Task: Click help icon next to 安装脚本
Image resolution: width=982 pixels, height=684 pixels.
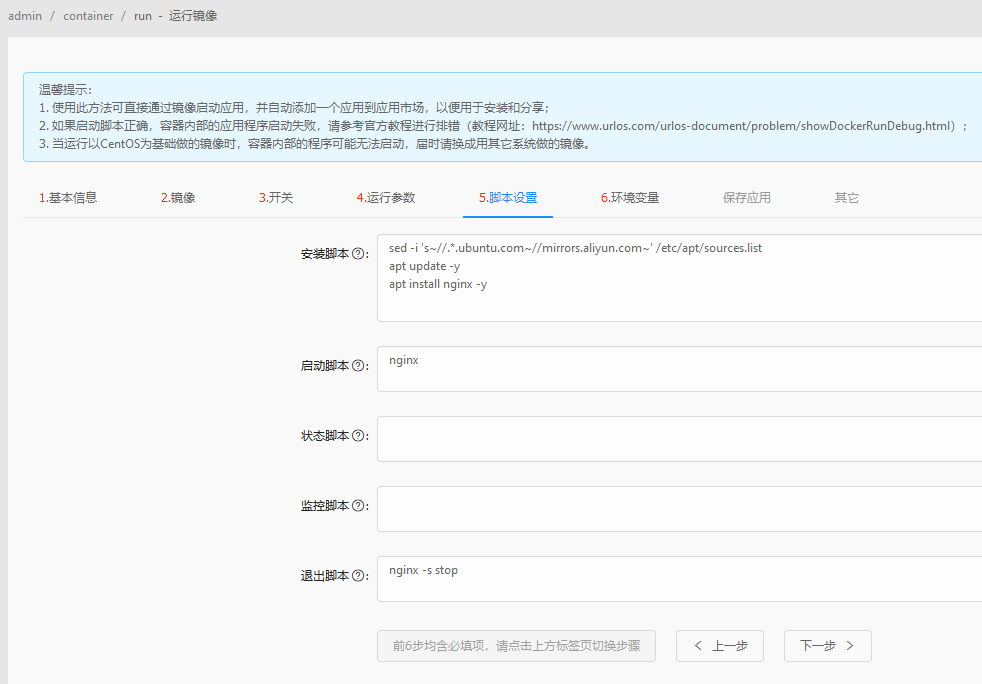Action: [x=358, y=254]
